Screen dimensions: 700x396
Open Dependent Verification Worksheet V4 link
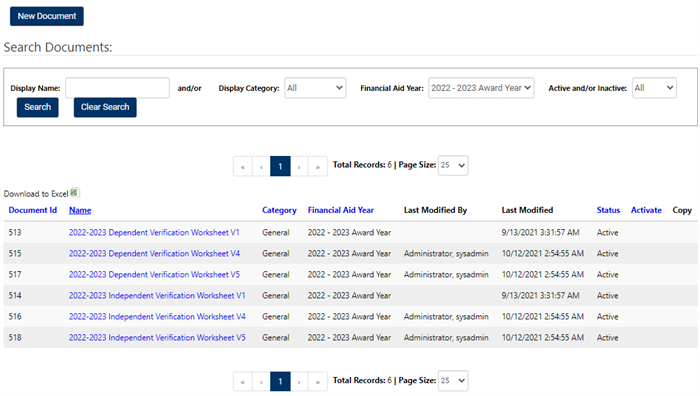[154, 254]
